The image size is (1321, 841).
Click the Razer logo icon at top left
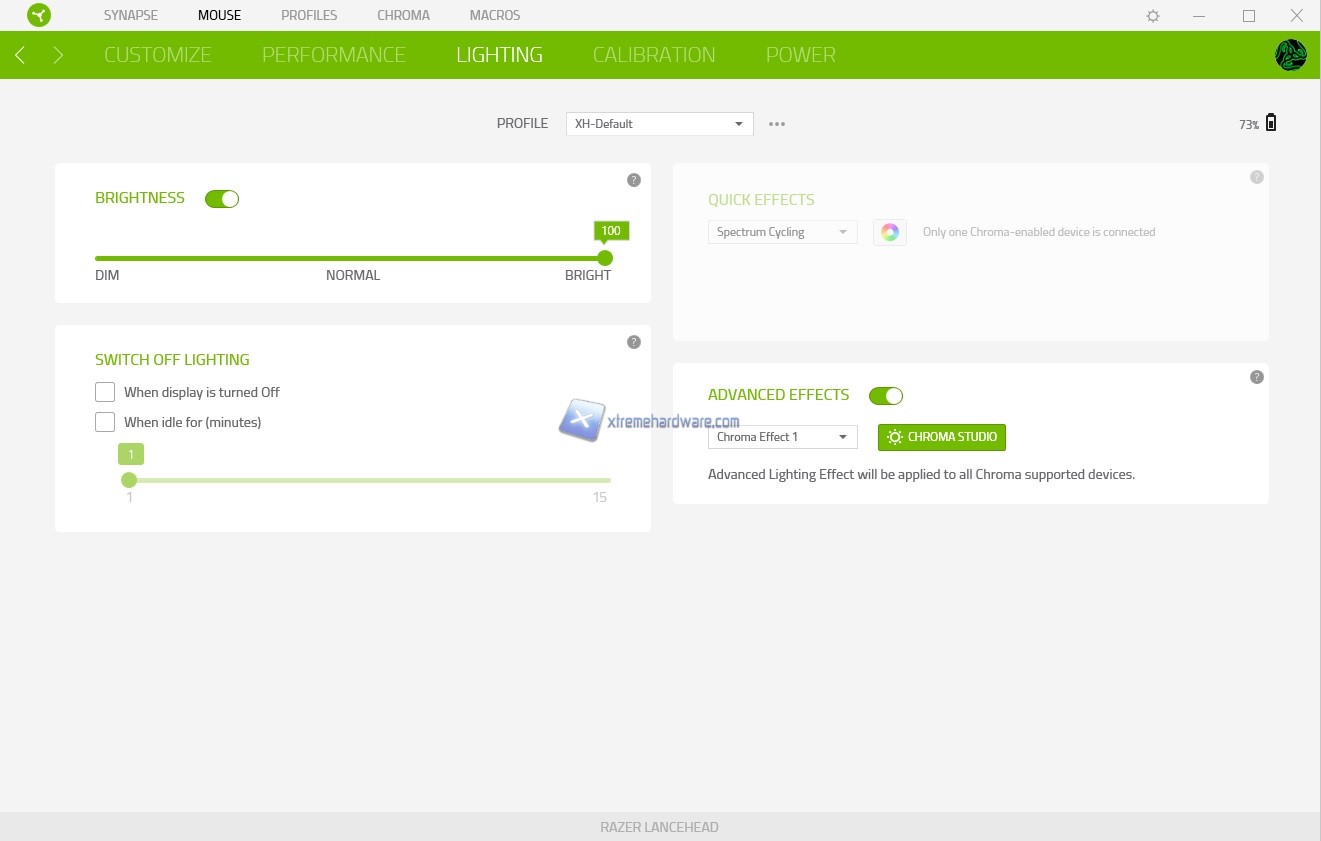click(x=40, y=16)
